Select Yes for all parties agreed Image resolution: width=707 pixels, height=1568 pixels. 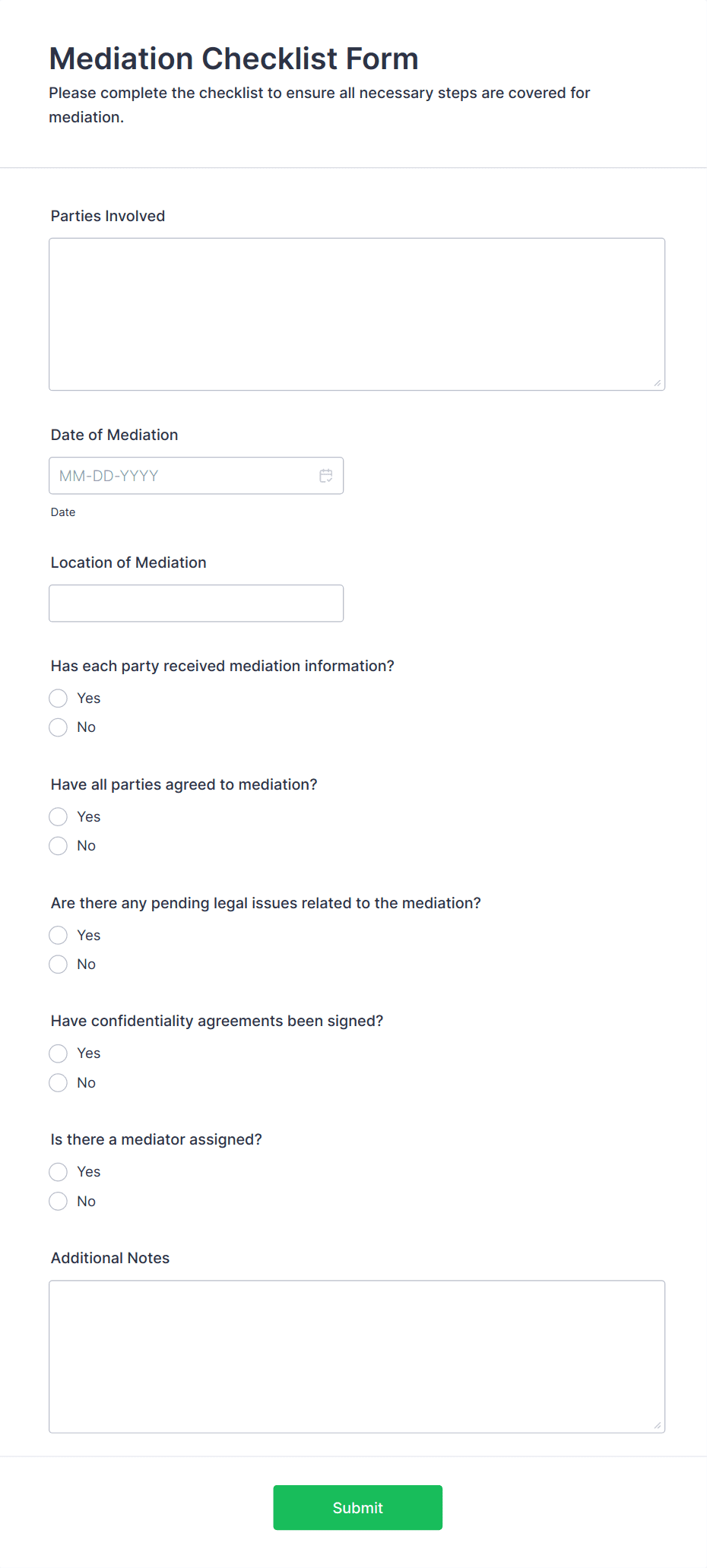point(59,817)
